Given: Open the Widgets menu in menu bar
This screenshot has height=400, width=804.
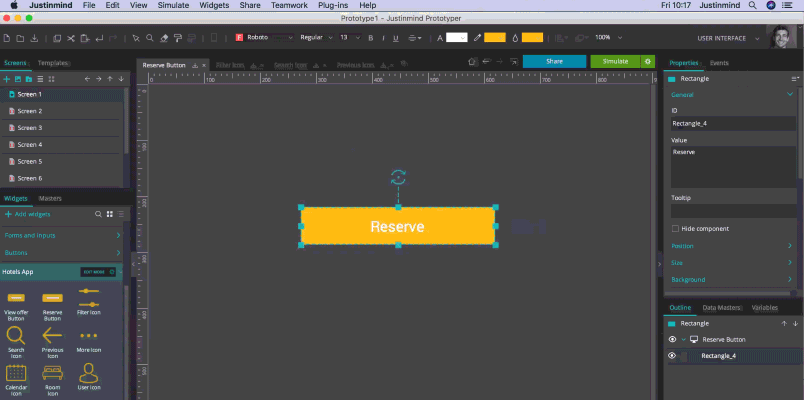Looking at the screenshot, I should coord(214,5).
